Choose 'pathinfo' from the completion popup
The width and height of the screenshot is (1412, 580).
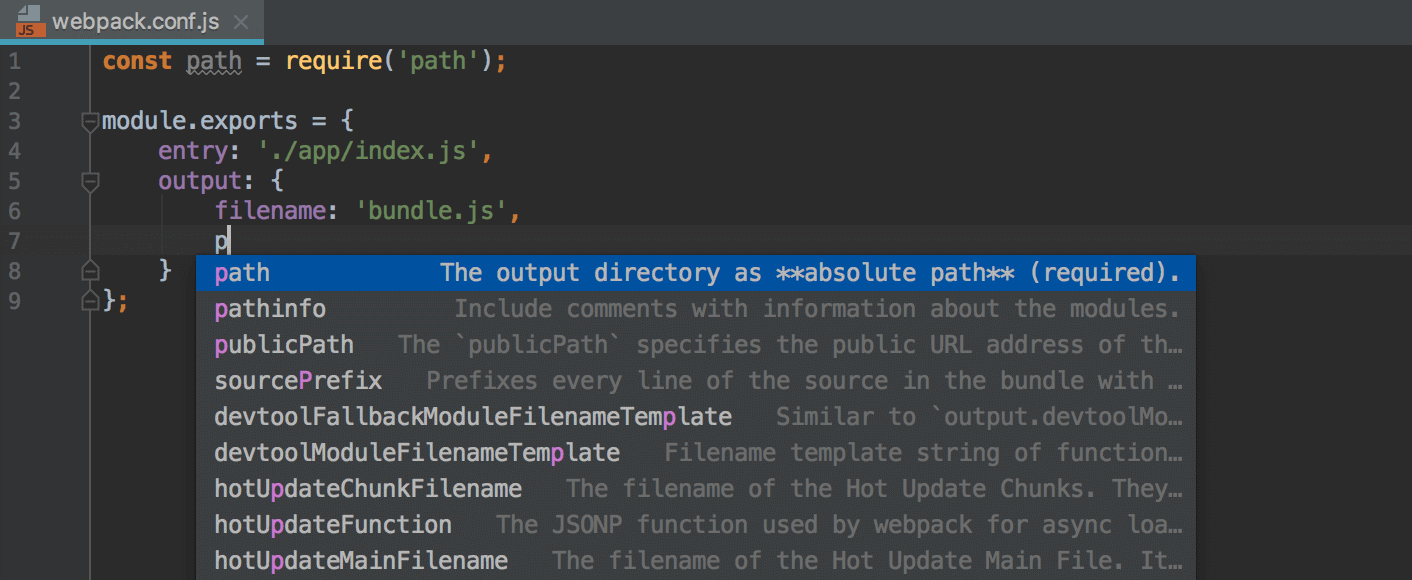pos(270,308)
